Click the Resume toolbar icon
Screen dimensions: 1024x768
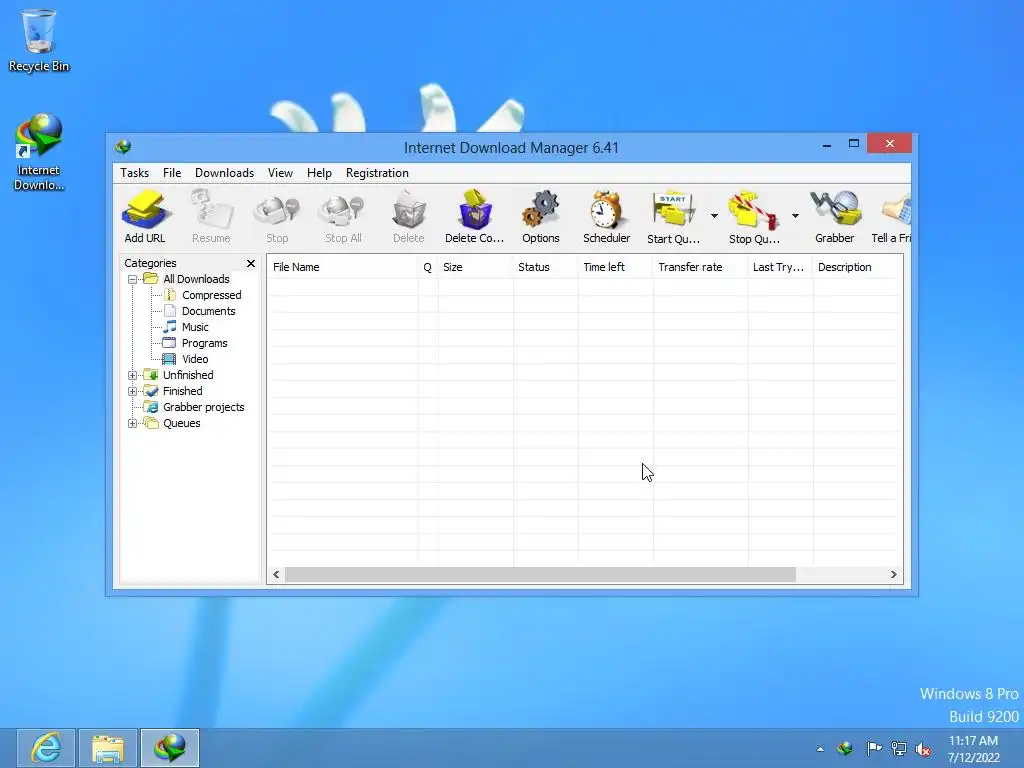[211, 217]
